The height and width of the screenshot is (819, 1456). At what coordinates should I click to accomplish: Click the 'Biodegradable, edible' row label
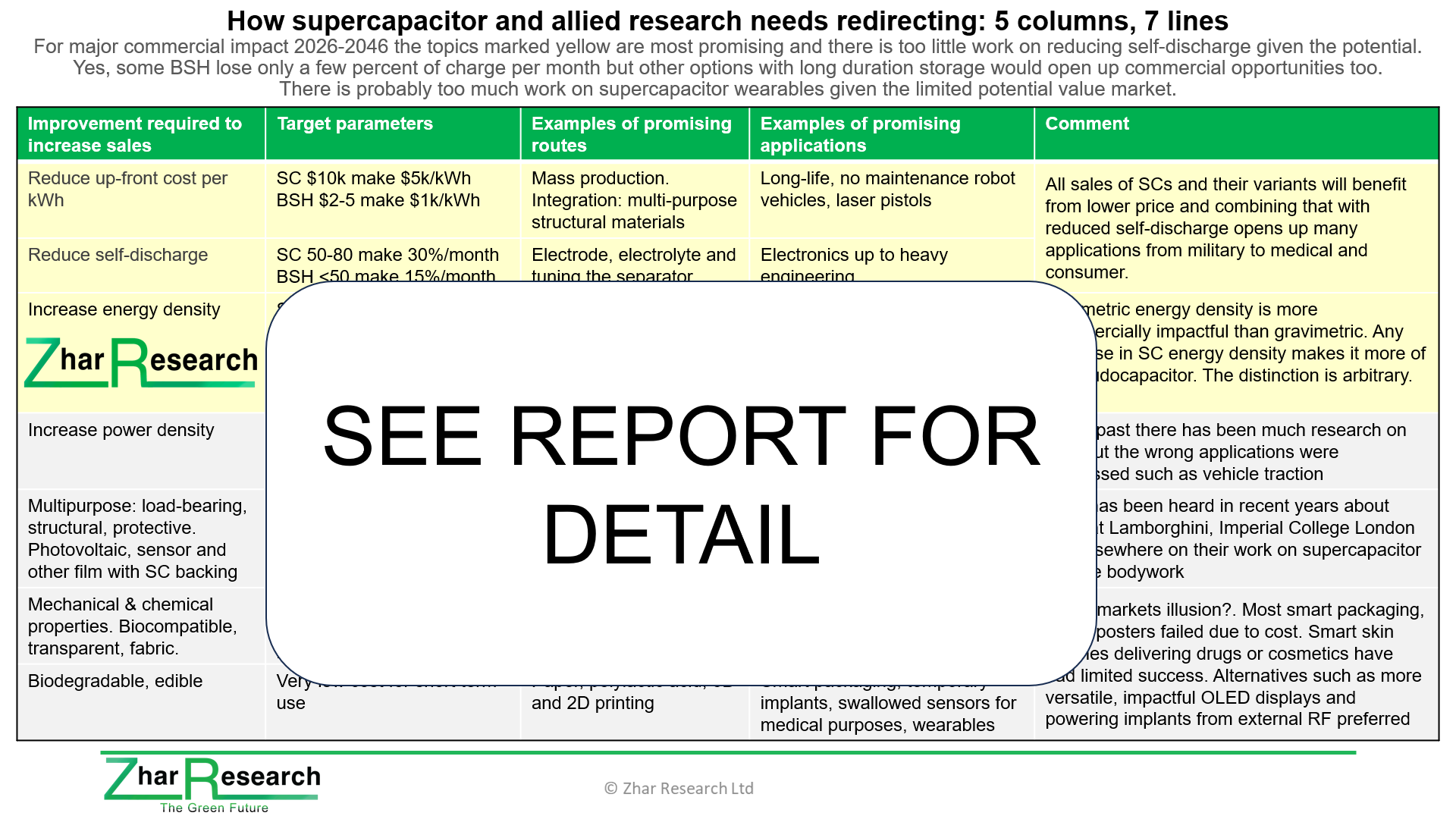(115, 681)
